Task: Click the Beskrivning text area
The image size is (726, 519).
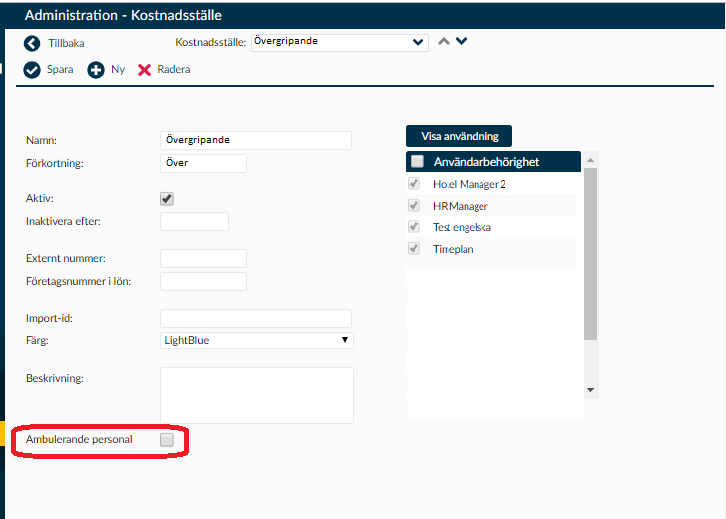Action: click(x=257, y=395)
